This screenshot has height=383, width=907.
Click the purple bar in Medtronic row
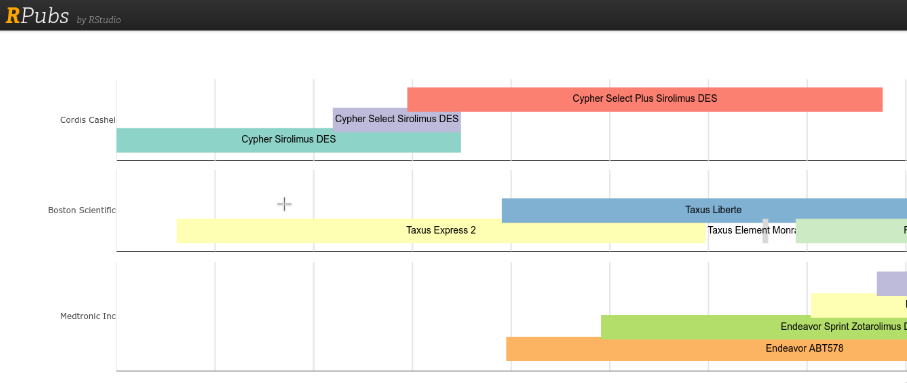tap(892, 283)
